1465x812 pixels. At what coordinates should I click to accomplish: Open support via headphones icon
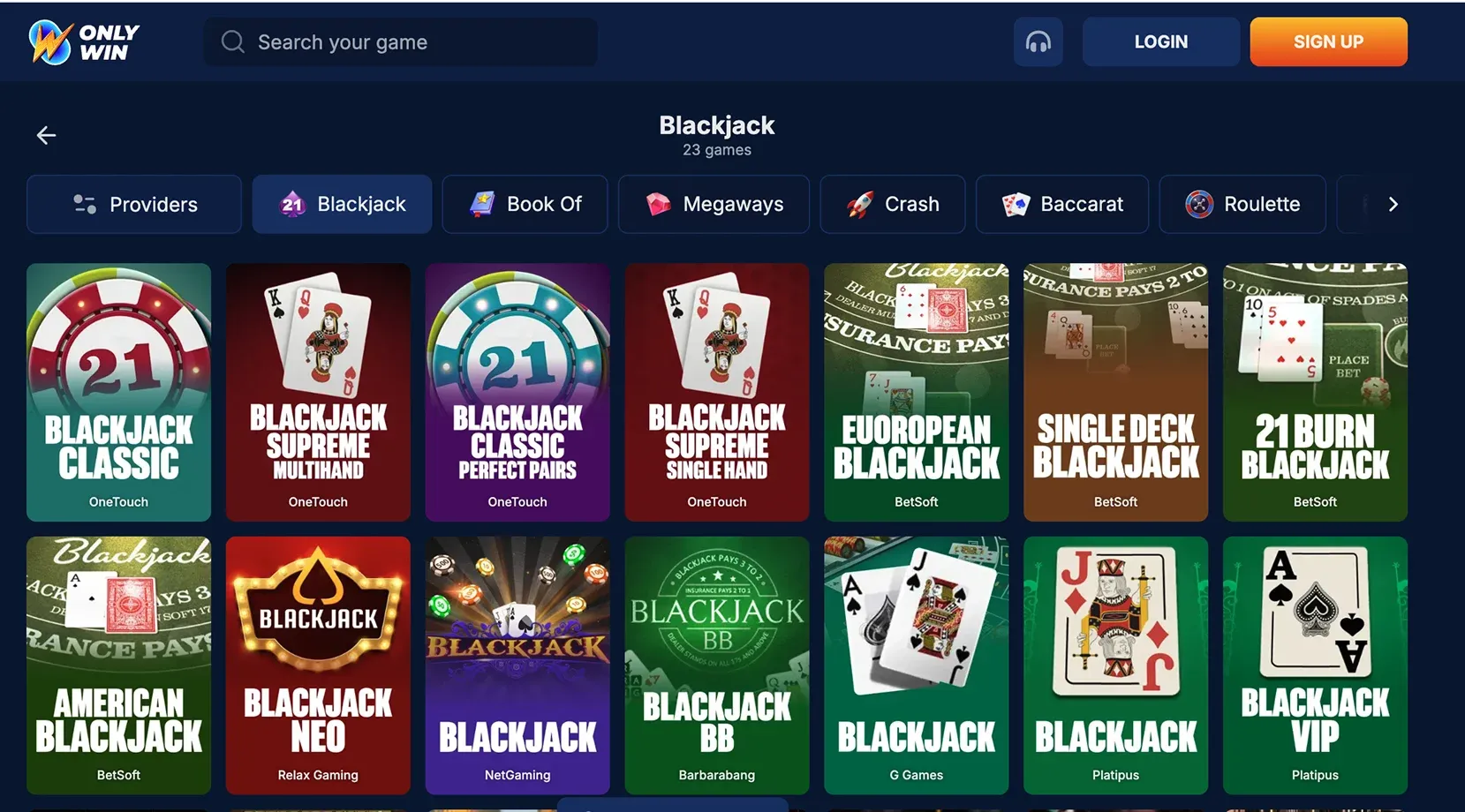pyautogui.click(x=1038, y=41)
